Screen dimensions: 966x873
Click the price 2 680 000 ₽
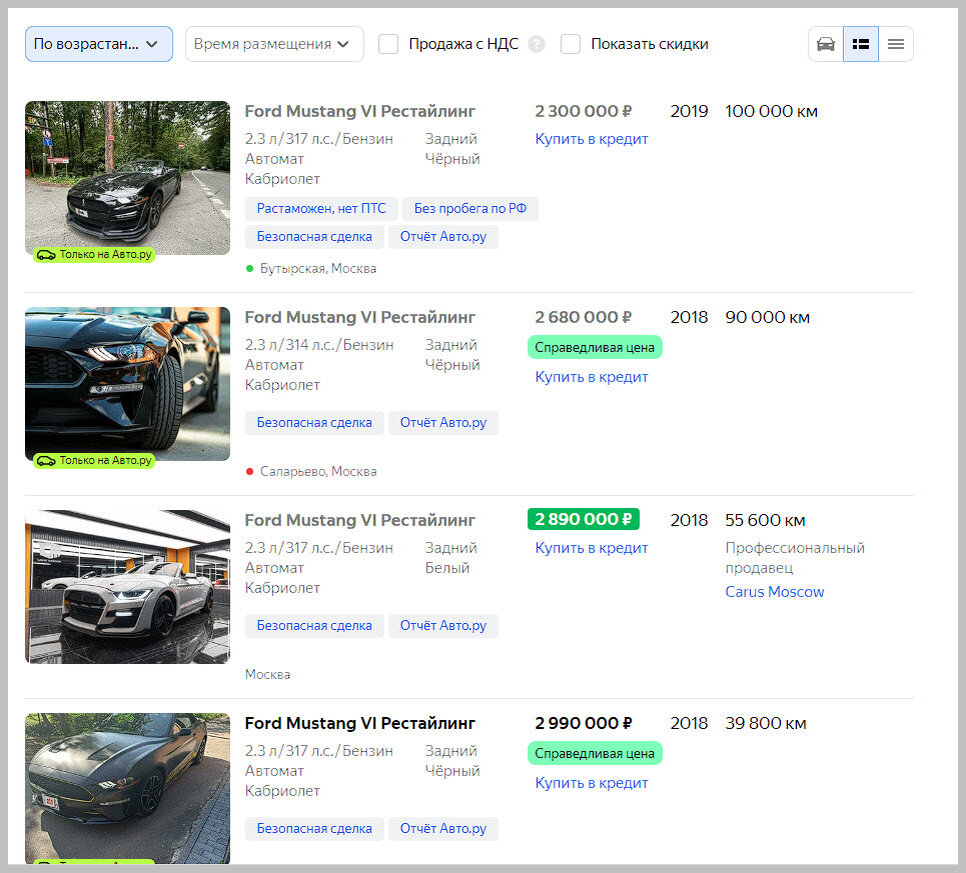583,317
